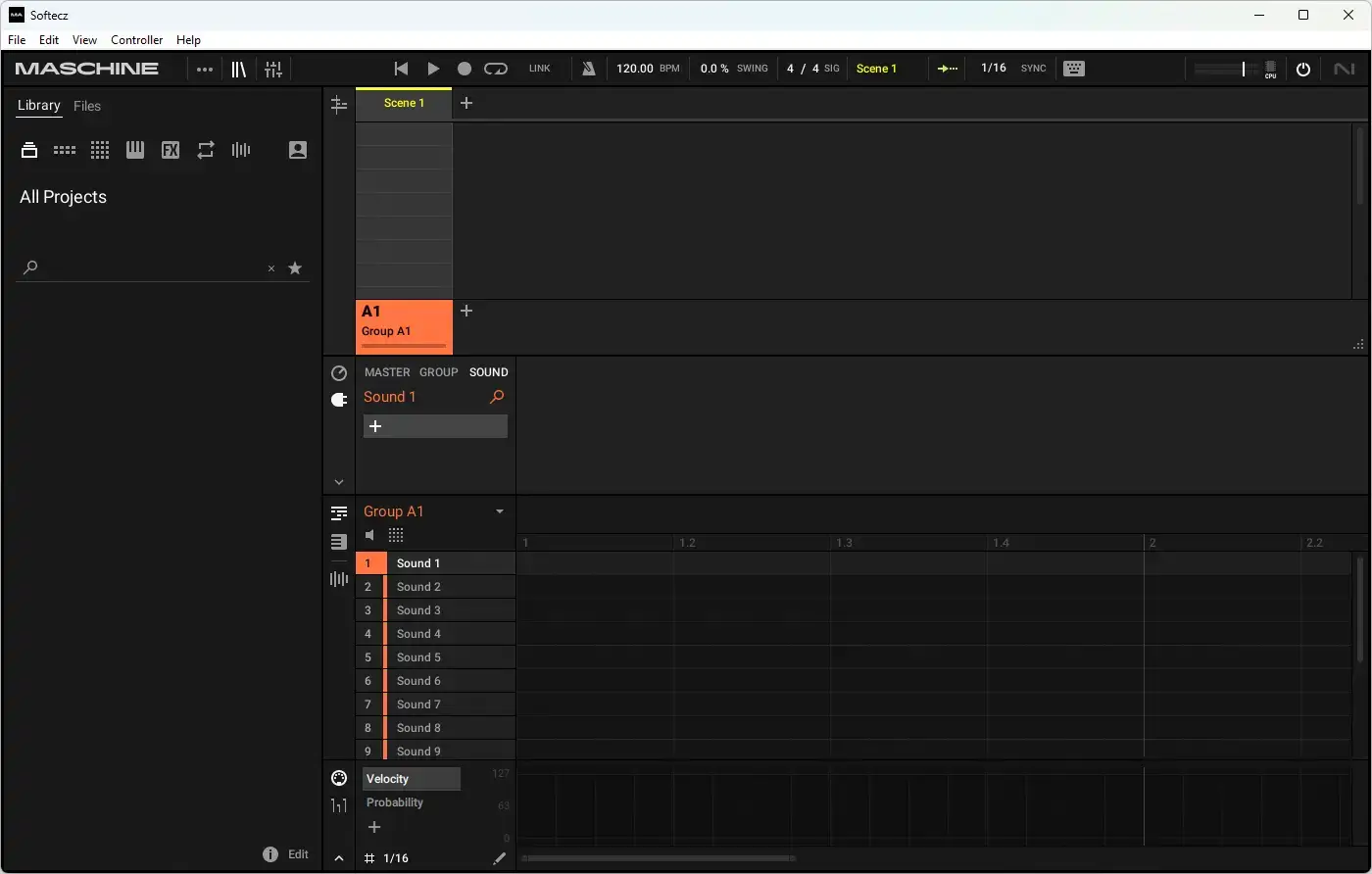Toggle the computer keyboard input icon
Image resolution: width=1372 pixels, height=874 pixels.
coord(1074,69)
